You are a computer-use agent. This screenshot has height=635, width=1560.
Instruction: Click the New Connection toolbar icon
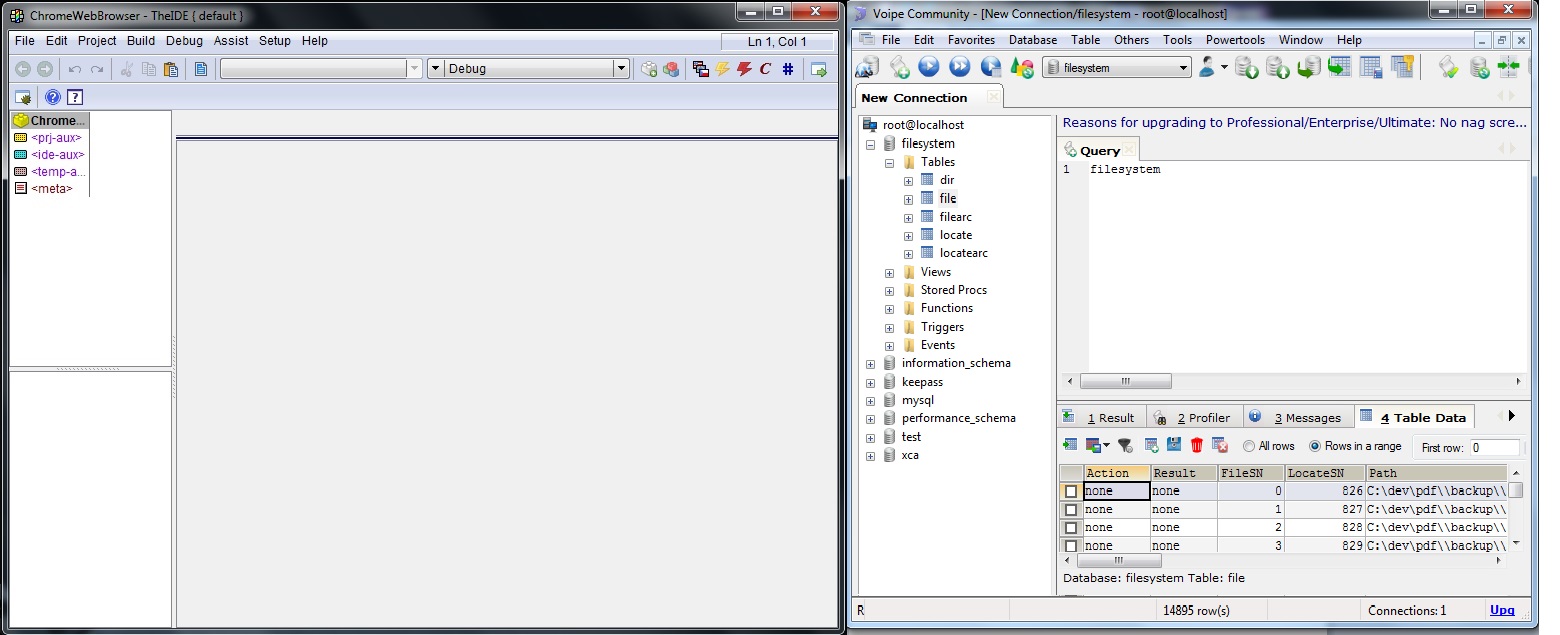[x=868, y=67]
